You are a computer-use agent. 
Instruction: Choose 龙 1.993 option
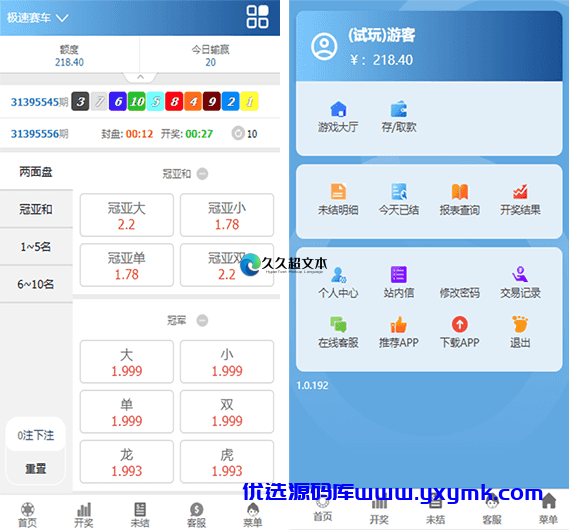(x=127, y=462)
